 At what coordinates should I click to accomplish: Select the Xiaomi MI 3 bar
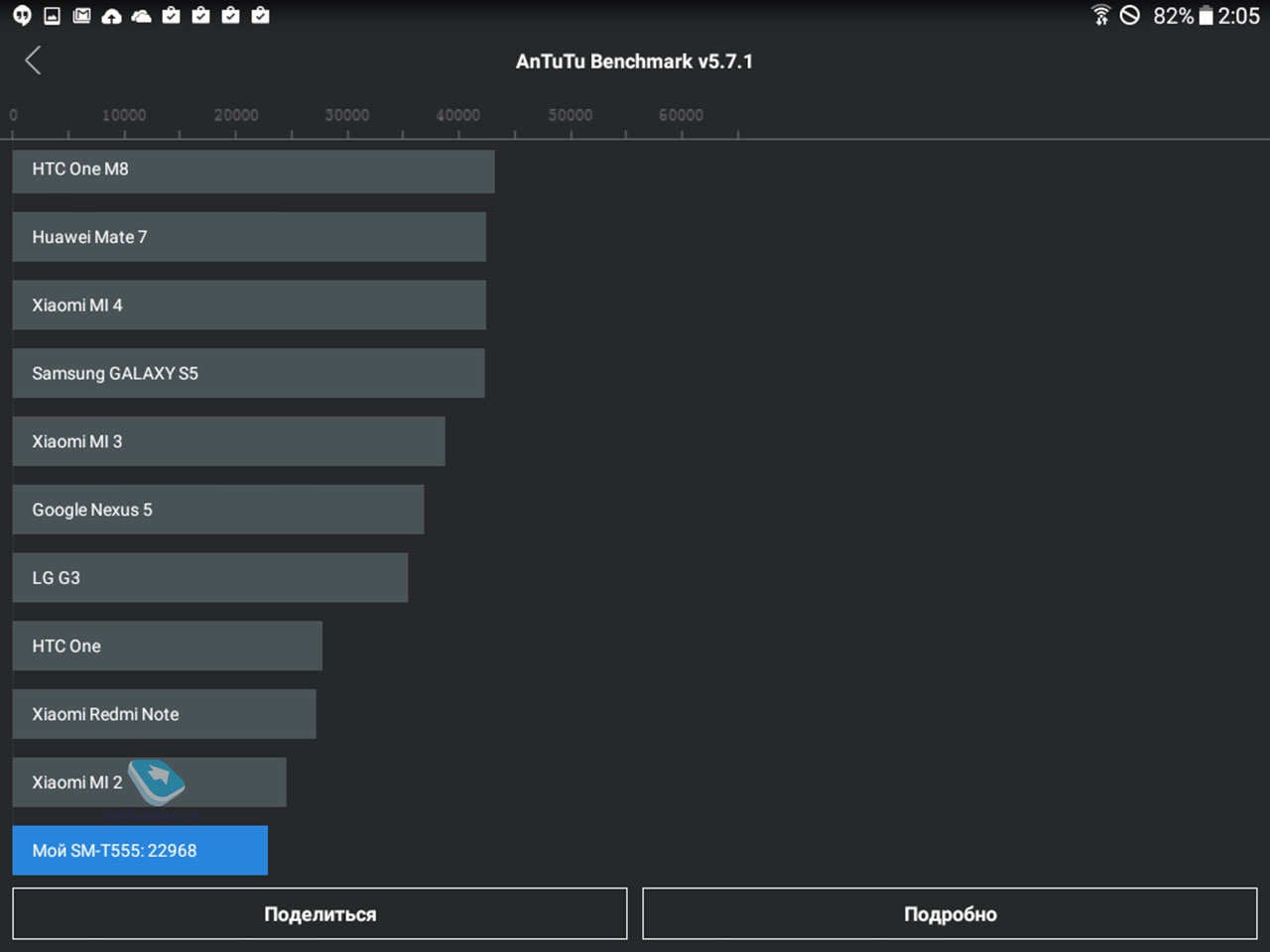(x=228, y=441)
